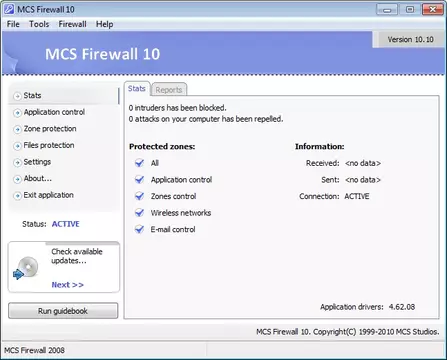Disable the Wireless networks checkbox
Viewport: 447px width, 360px height.
click(139, 213)
